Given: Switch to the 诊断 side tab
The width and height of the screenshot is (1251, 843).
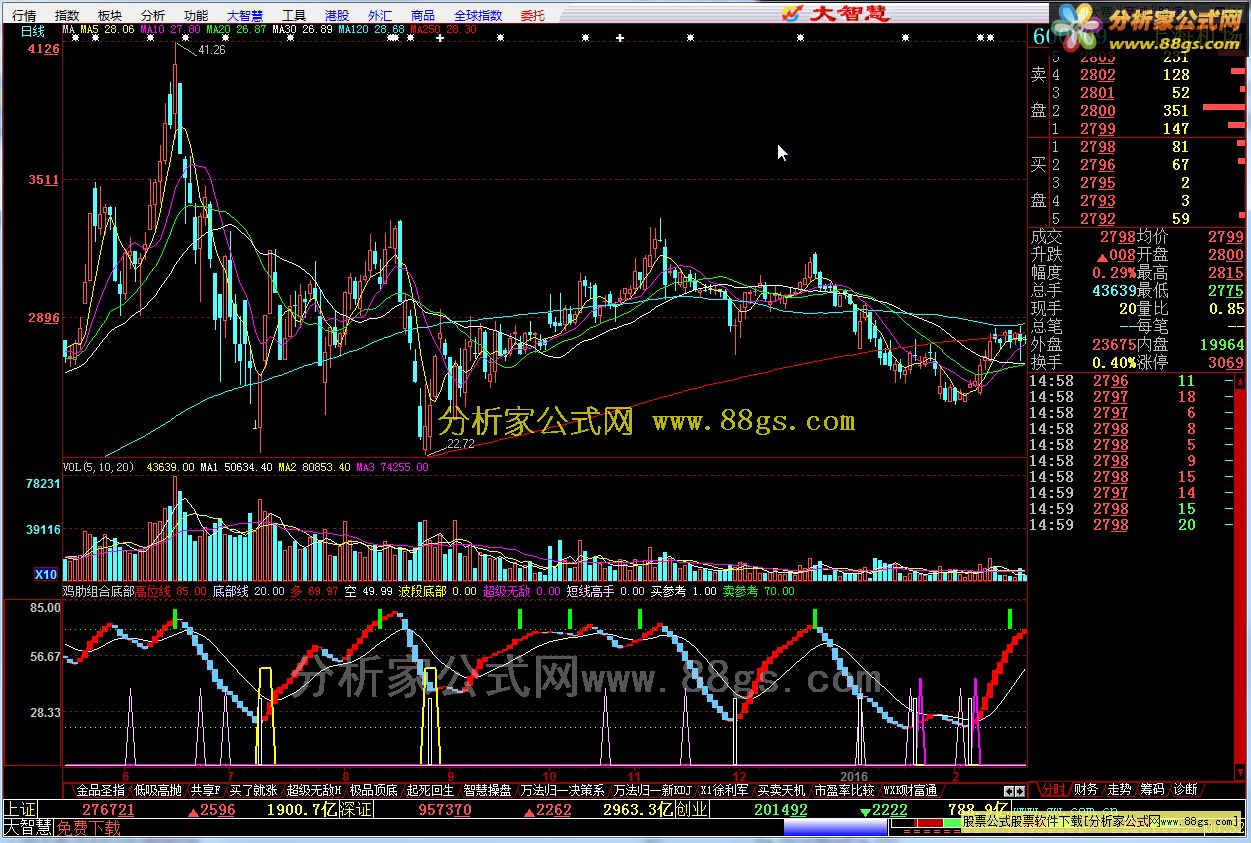Looking at the screenshot, I should [1185, 789].
